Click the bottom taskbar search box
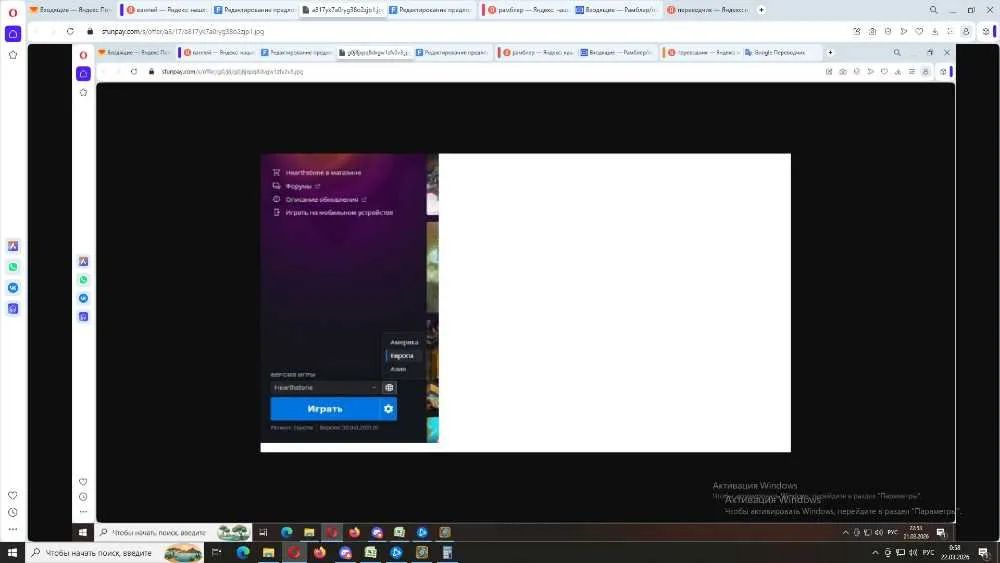The image size is (1000, 563). [115, 553]
